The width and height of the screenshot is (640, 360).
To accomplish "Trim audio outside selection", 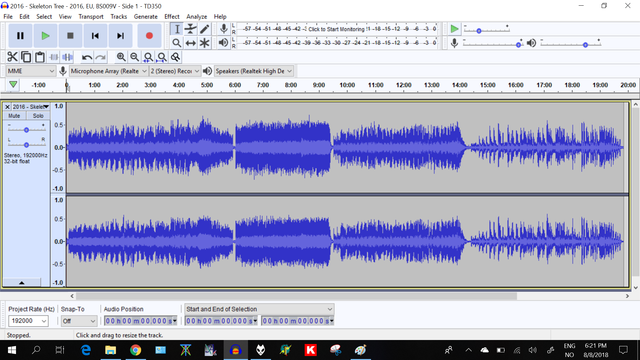I will point(53,57).
